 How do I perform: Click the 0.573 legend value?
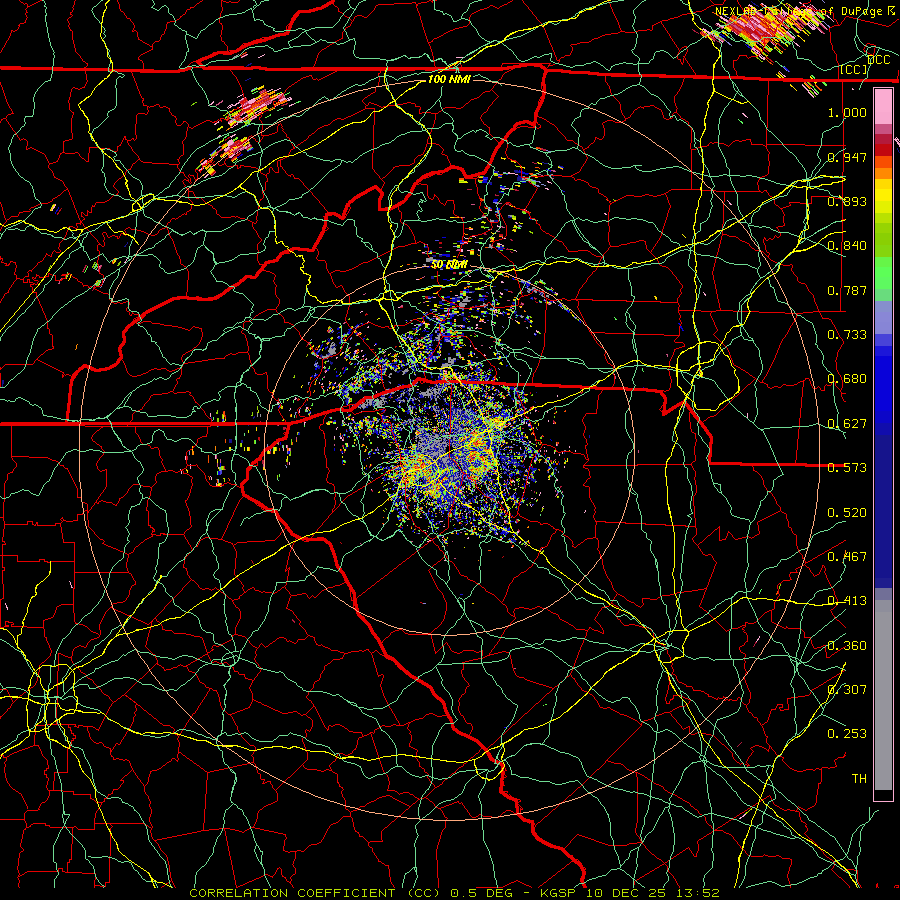coord(847,468)
